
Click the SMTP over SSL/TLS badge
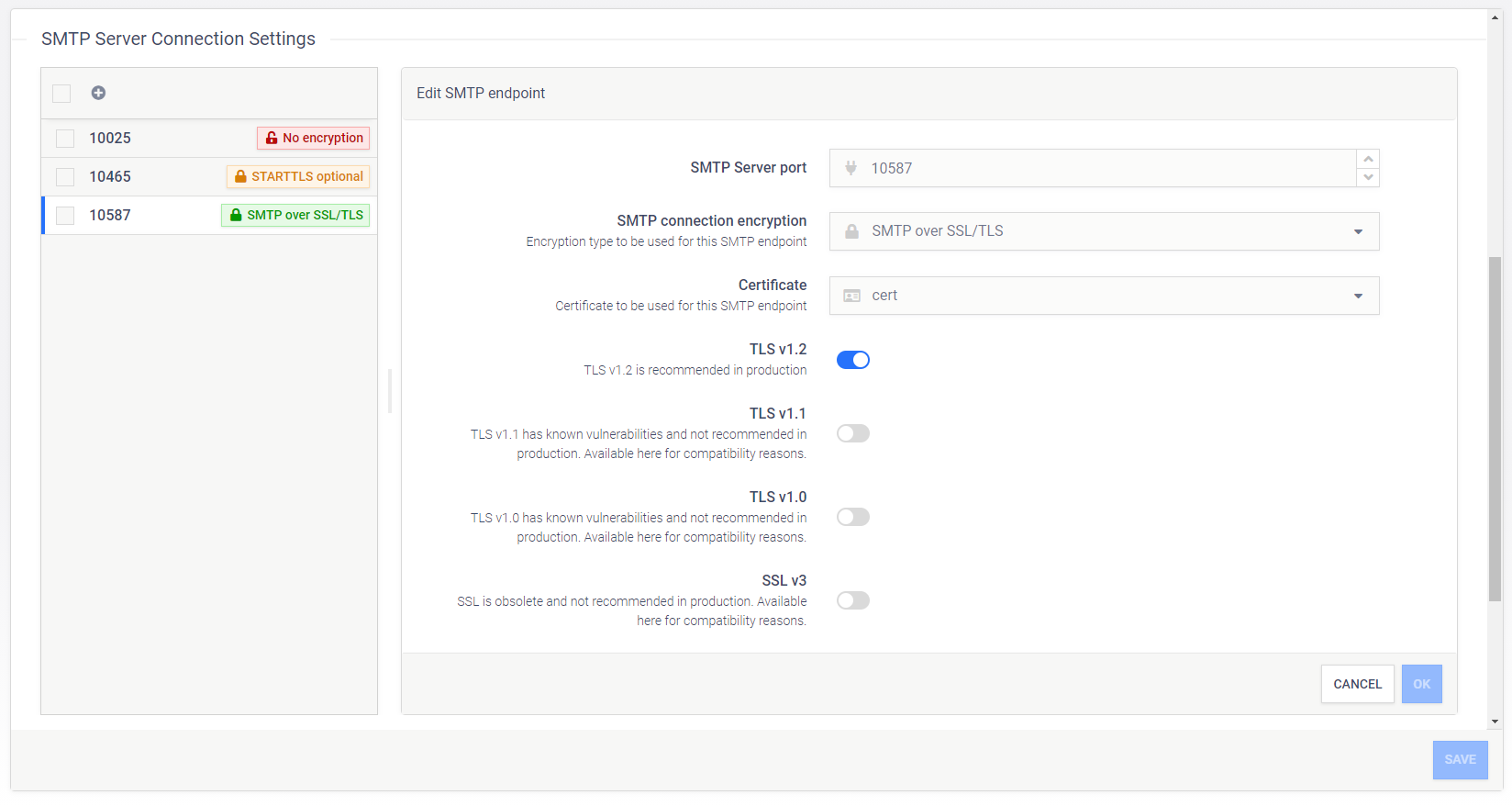[x=295, y=215]
